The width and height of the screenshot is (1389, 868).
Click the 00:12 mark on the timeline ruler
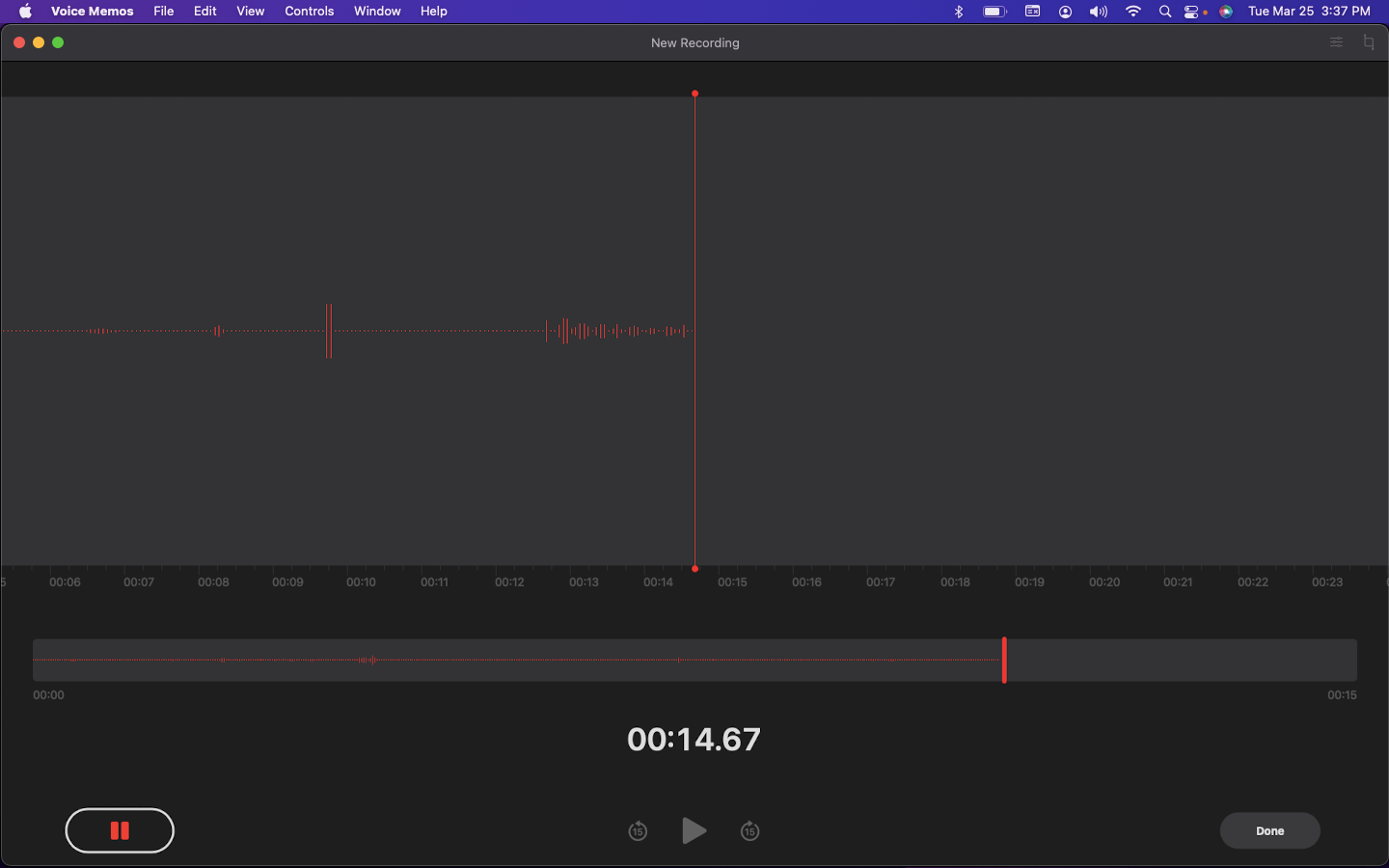(509, 583)
